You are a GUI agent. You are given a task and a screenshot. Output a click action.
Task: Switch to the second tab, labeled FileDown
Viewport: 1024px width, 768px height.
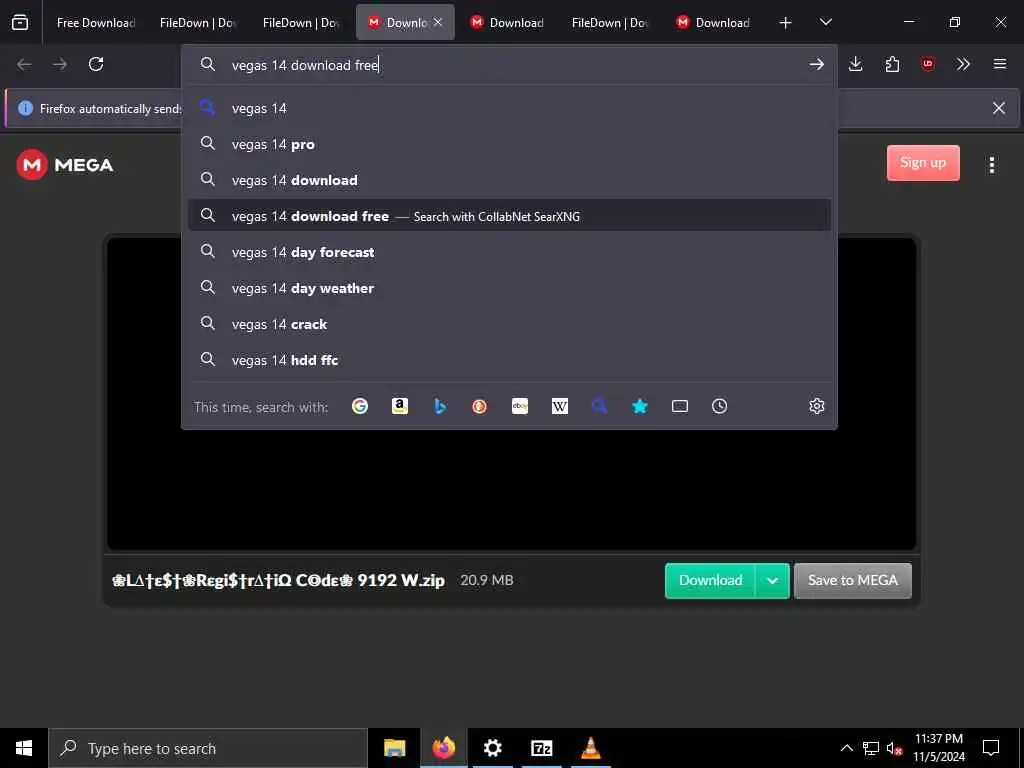198,22
